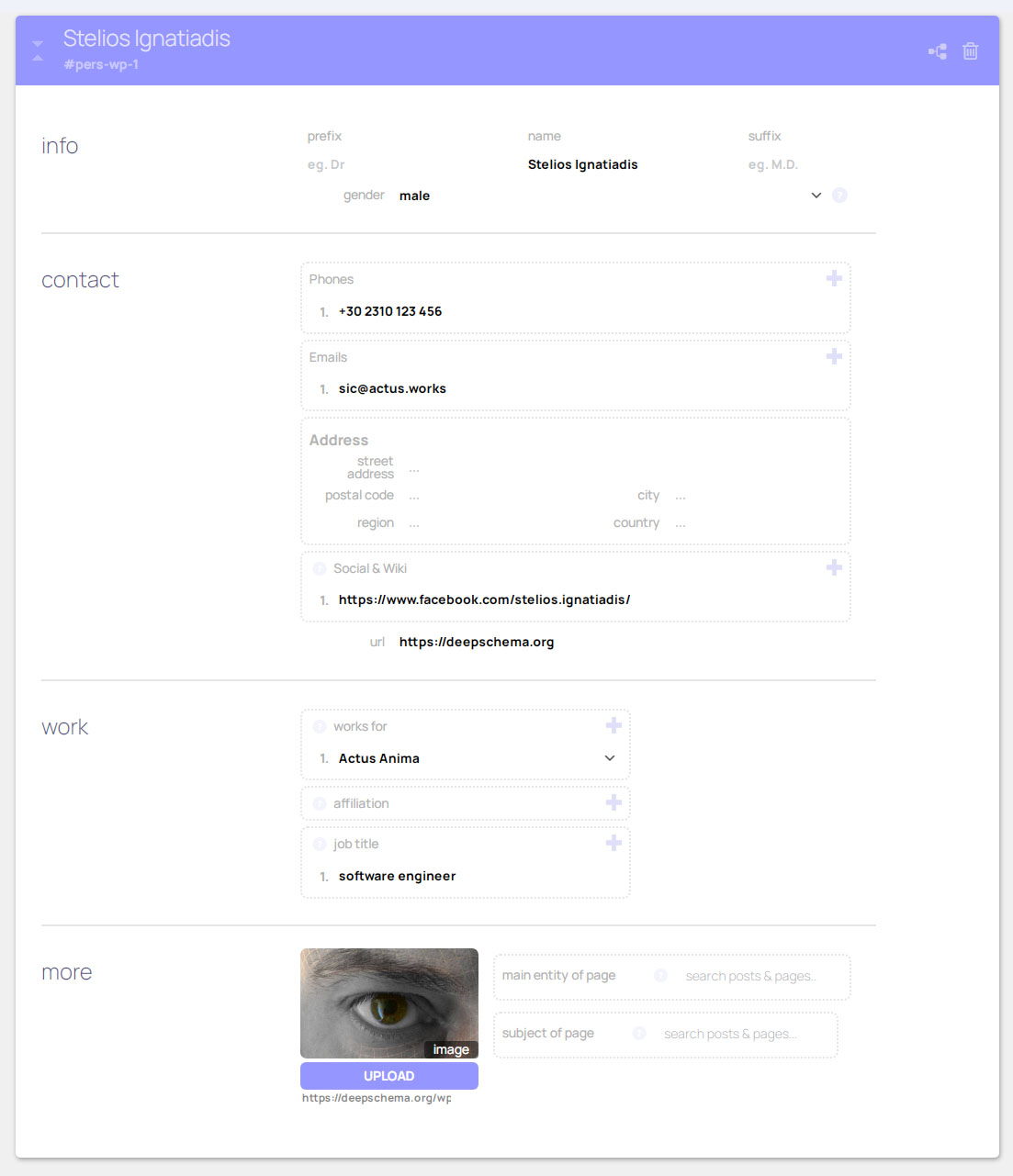
Task: Click the hierarchy/schema tree icon in header
Action: tap(937, 51)
